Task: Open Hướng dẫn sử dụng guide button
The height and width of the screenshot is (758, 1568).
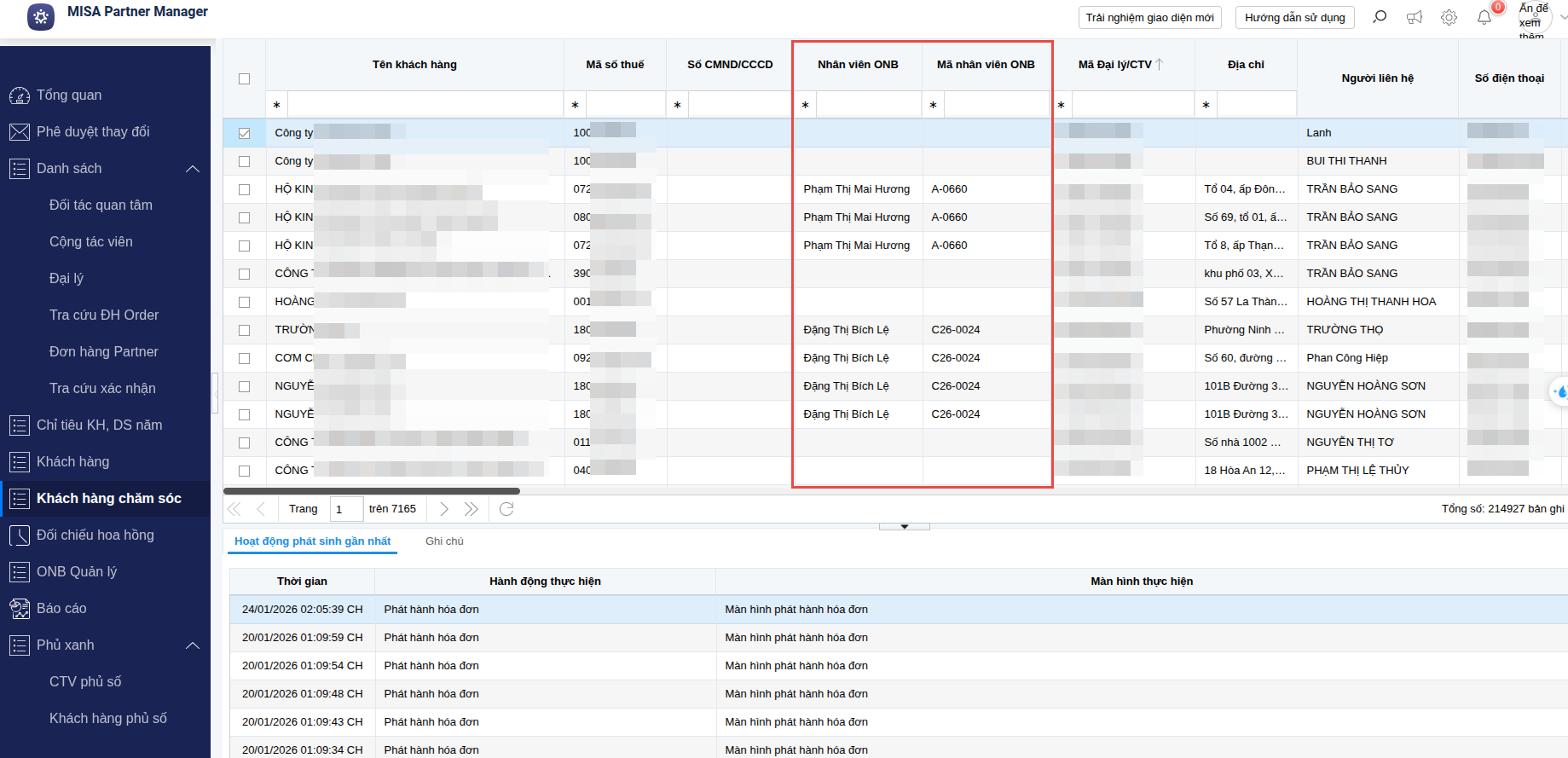Action: (1294, 18)
